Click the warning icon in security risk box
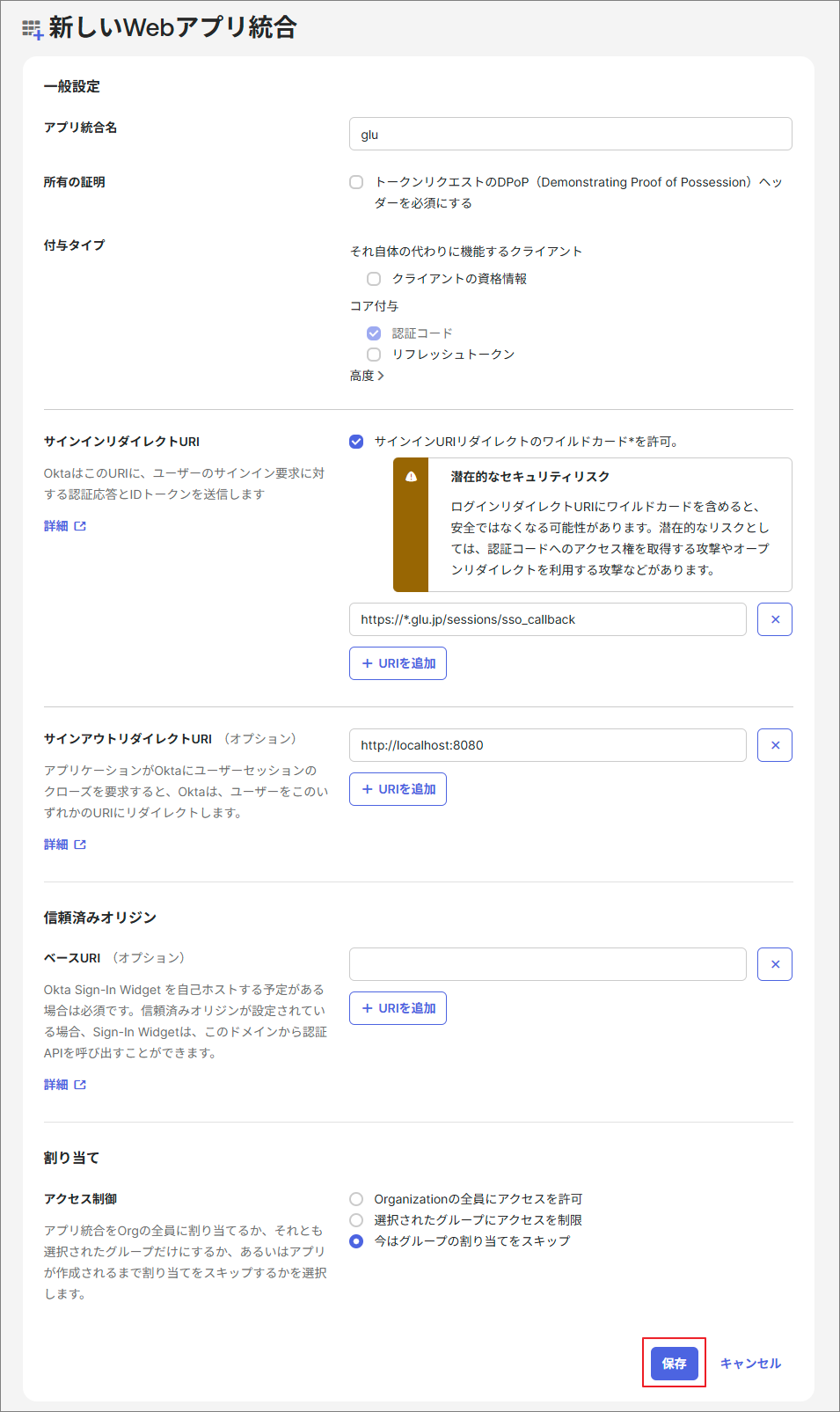The height and width of the screenshot is (1412, 840). [411, 477]
